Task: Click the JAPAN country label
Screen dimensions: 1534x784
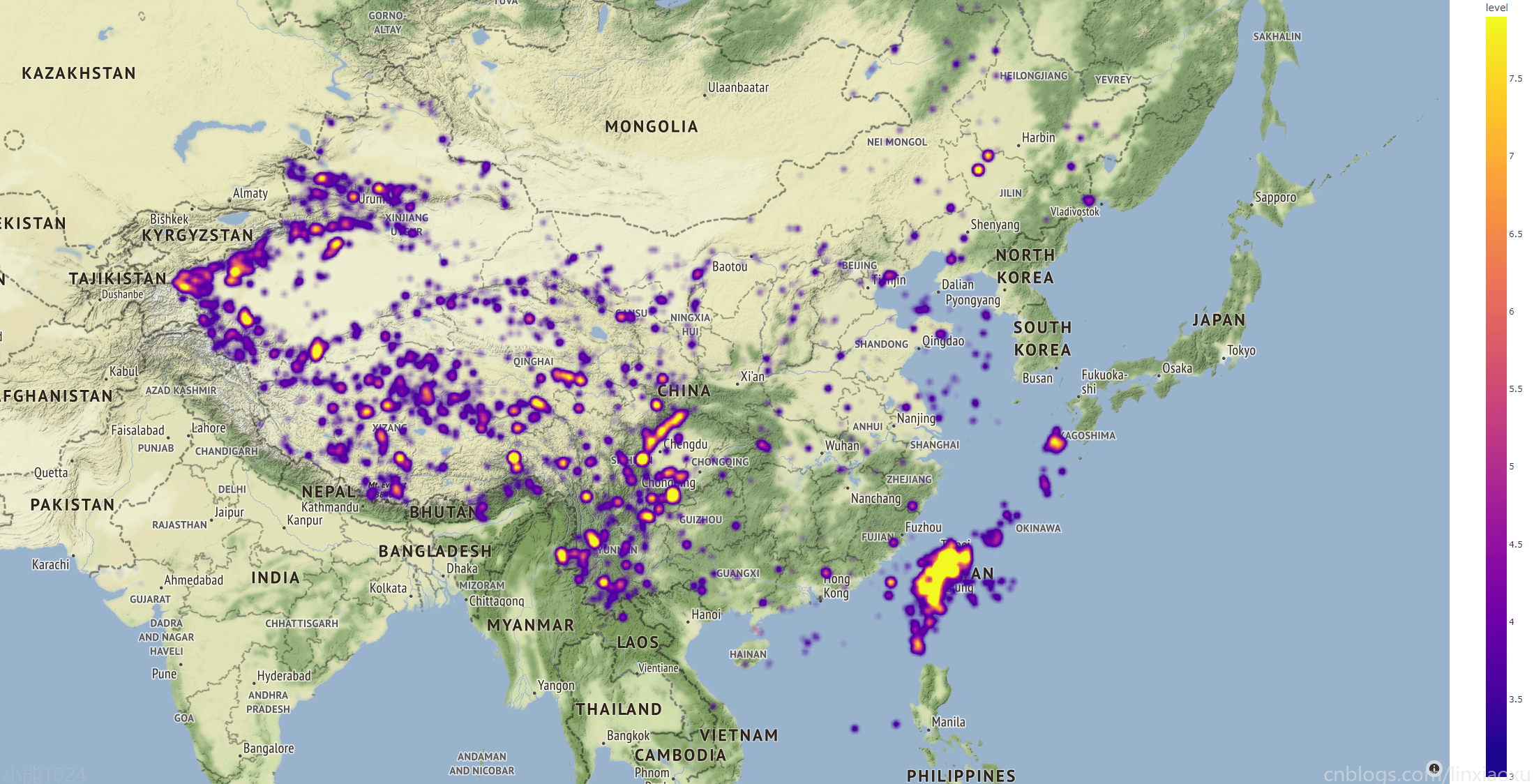Action: [1219, 320]
